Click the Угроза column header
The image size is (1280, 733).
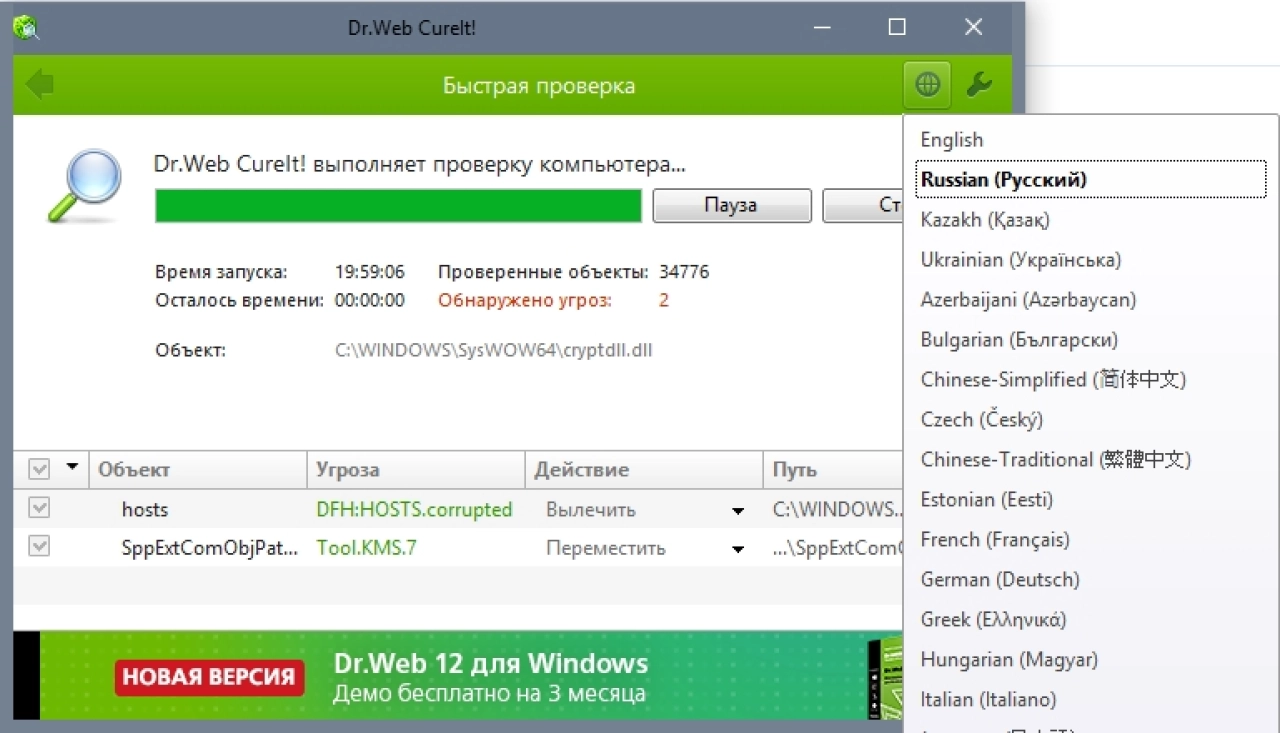(415, 469)
